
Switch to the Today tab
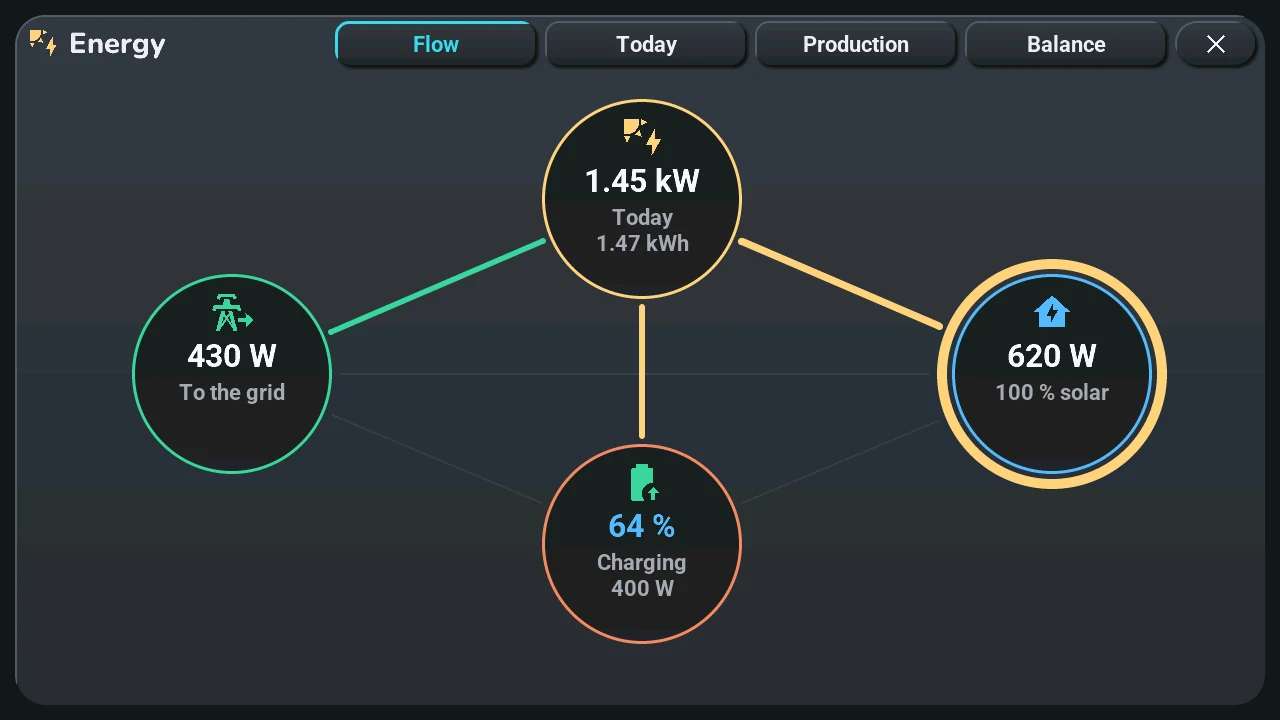point(646,44)
